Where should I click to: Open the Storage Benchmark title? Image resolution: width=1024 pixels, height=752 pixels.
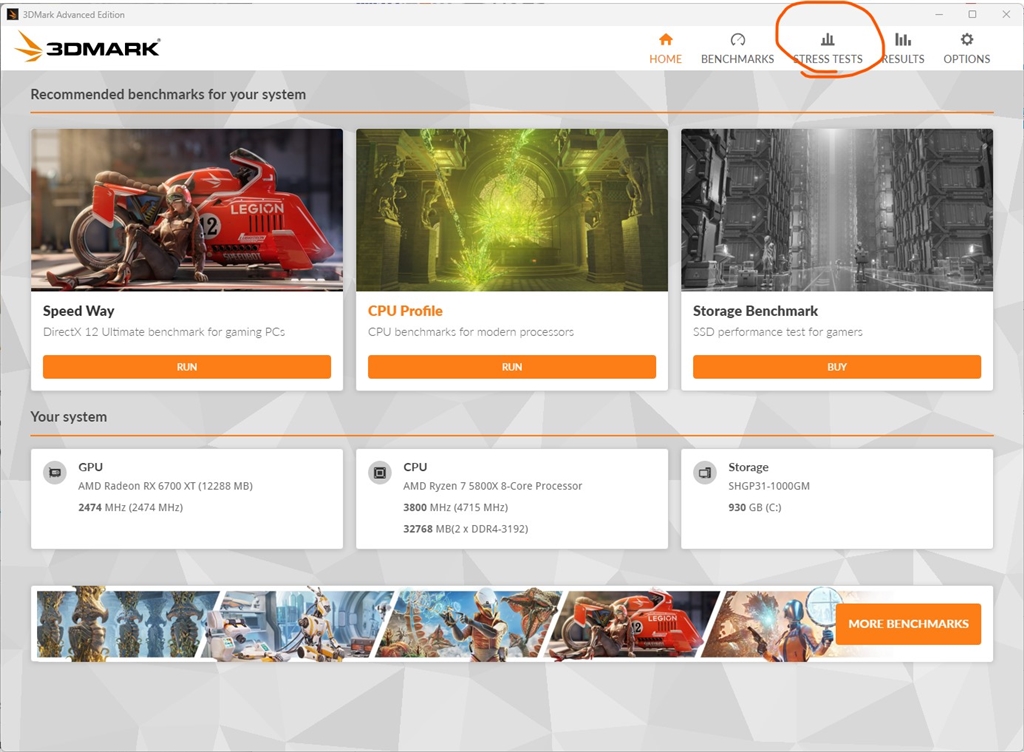755,311
